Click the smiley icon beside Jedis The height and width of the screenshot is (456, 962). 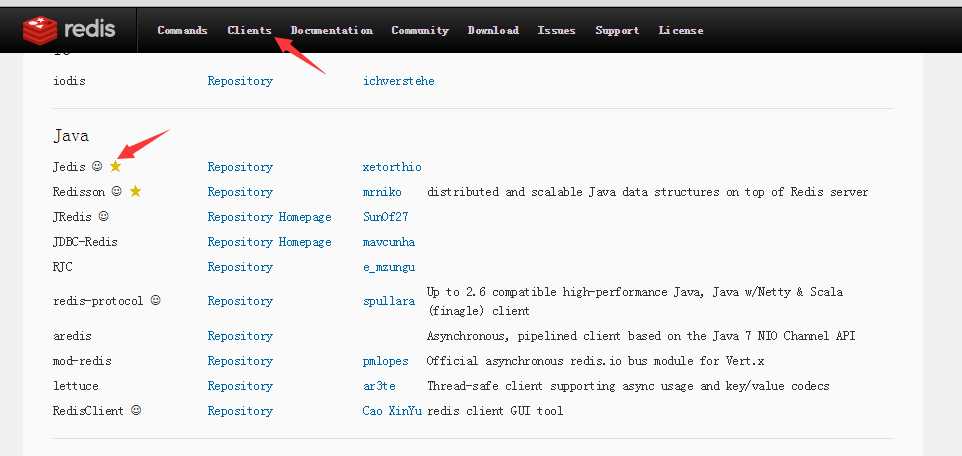pyautogui.click(x=97, y=166)
